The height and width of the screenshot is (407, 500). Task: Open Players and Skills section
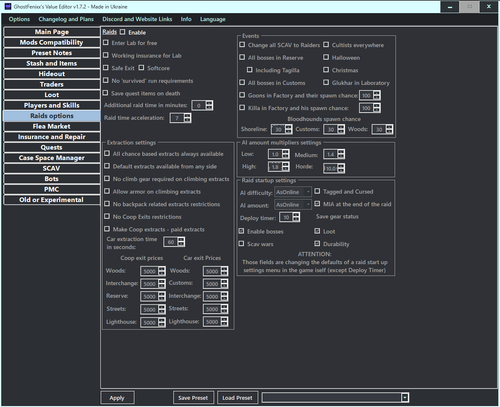52,105
